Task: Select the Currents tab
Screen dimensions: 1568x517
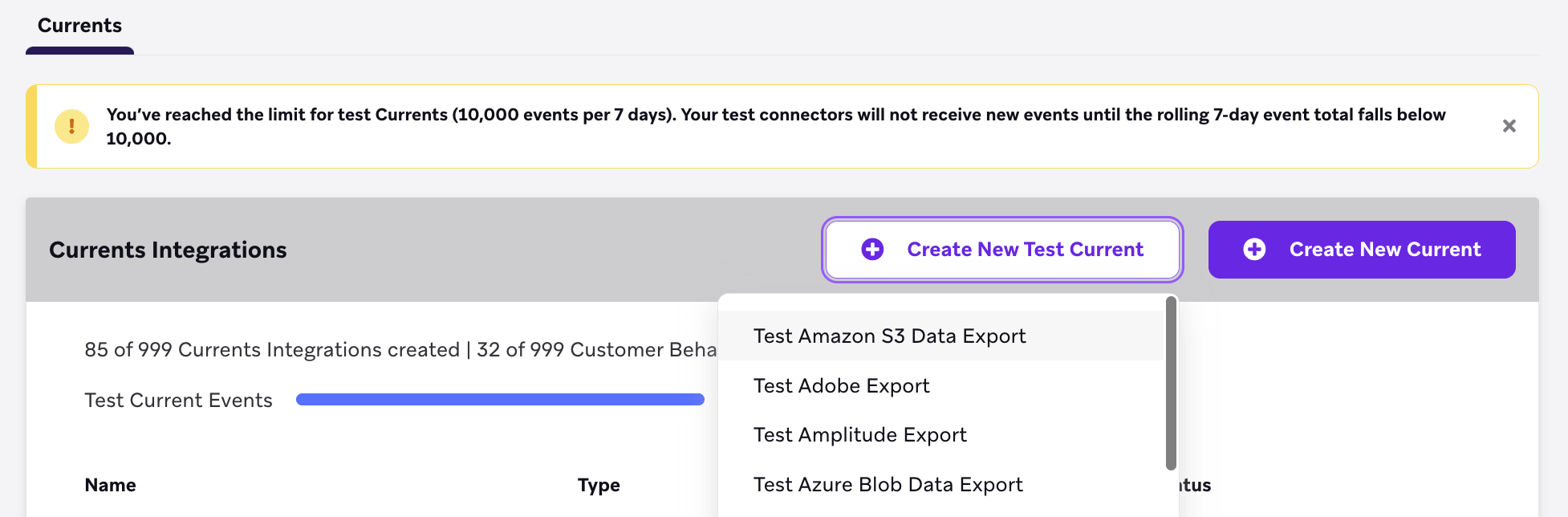Action: pyautogui.click(x=79, y=25)
